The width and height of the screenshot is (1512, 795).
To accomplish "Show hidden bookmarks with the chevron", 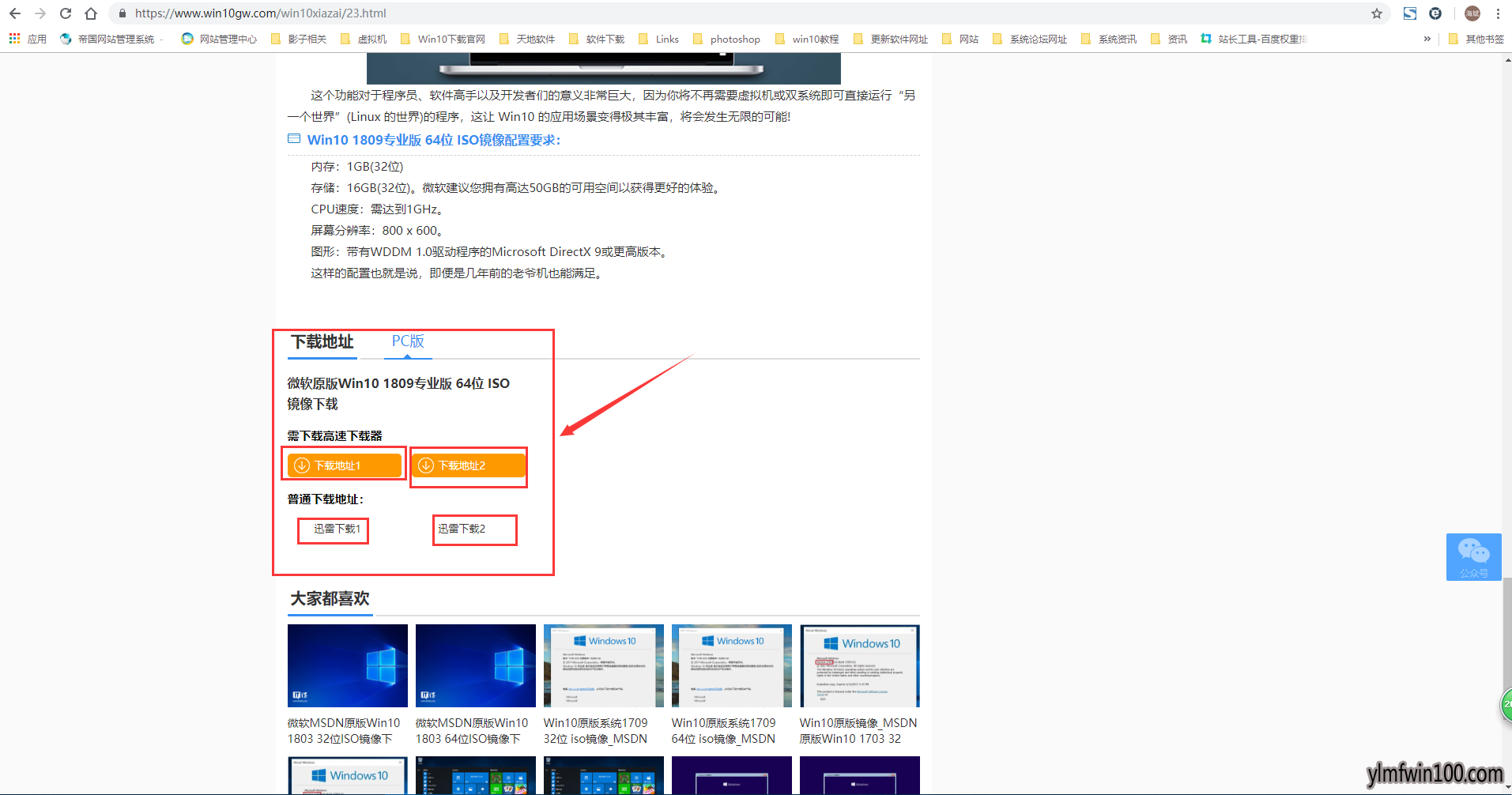I will click(1427, 39).
